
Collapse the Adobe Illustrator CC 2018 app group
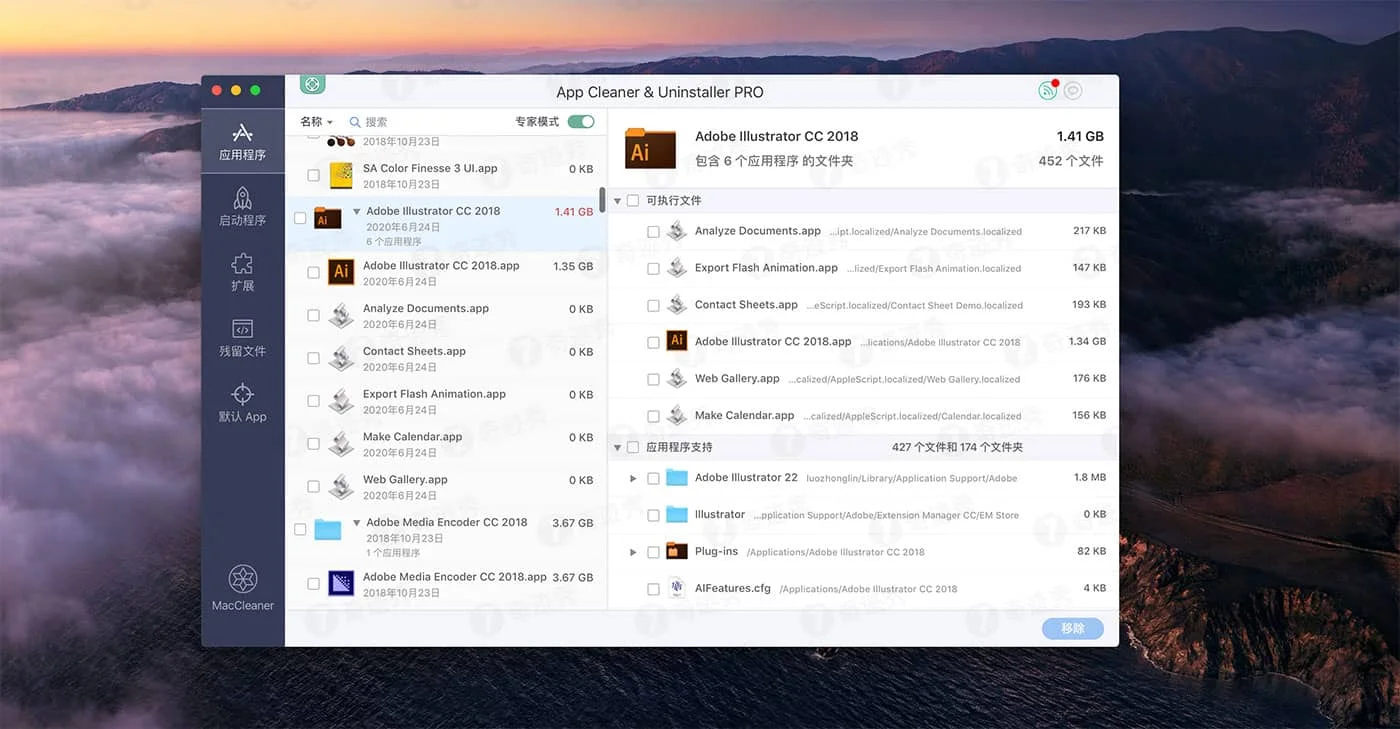coord(357,211)
